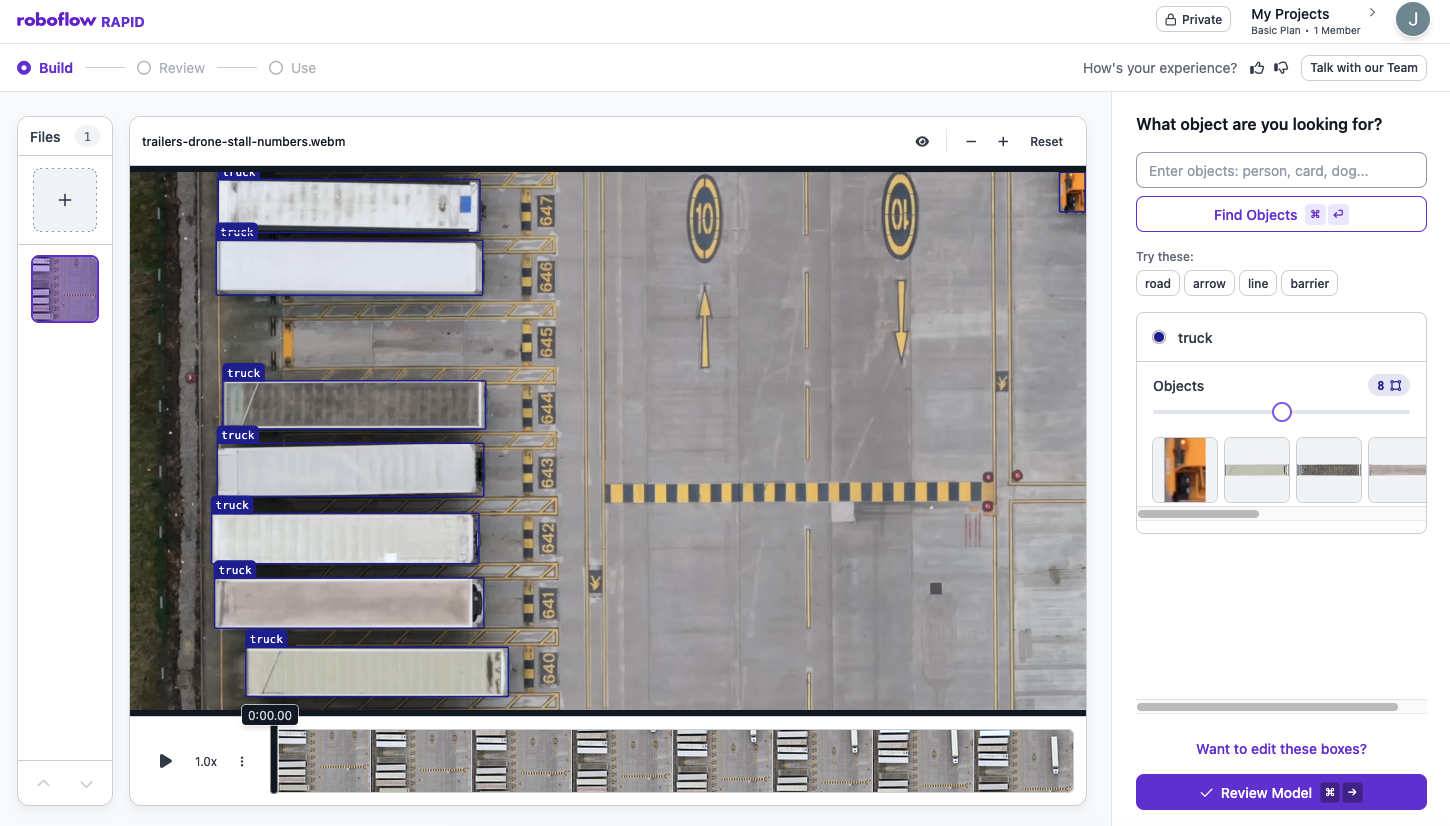Zoom out with the minus icon
Screen dimensions: 1450x826
click(970, 142)
